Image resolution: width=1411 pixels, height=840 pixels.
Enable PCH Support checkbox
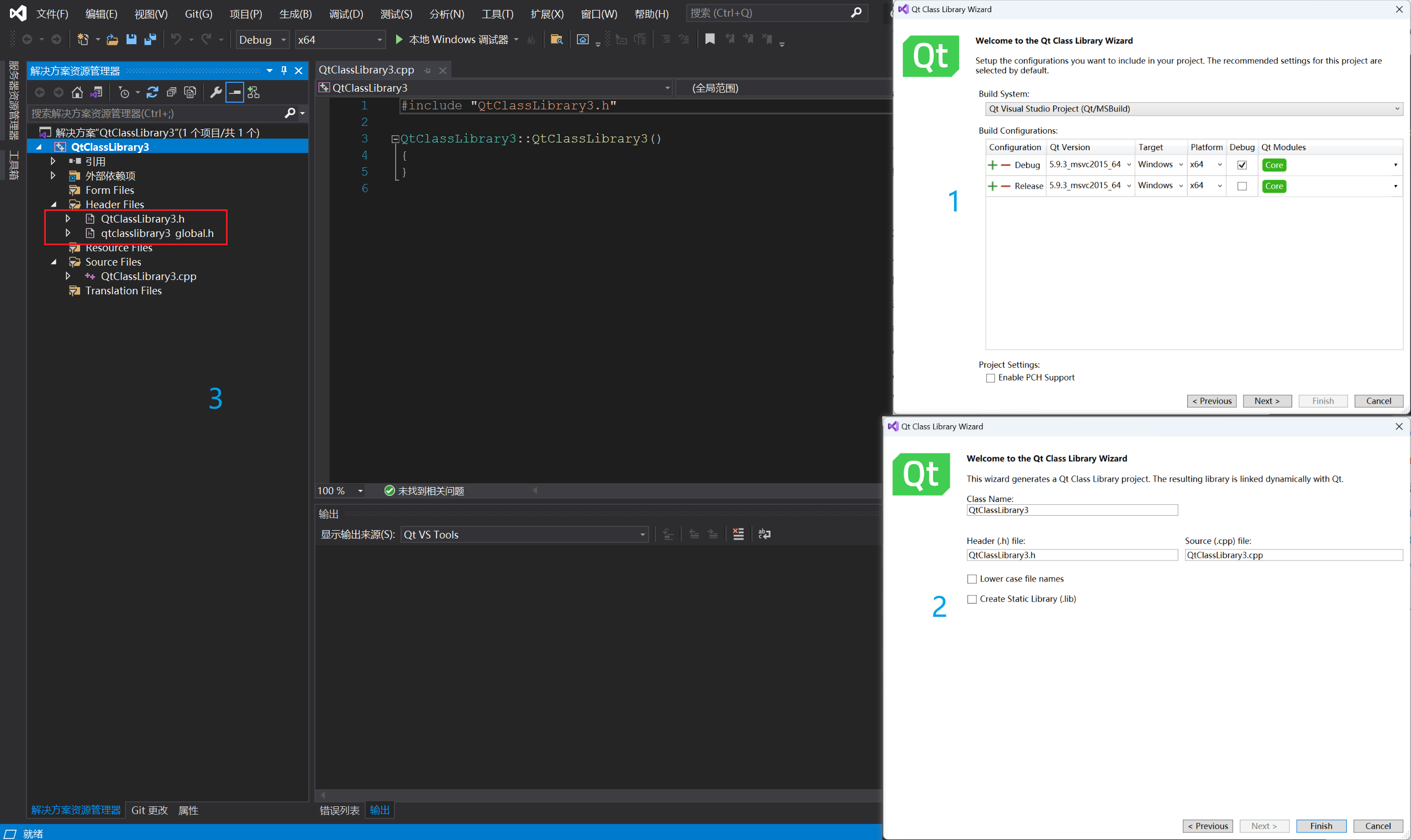991,378
